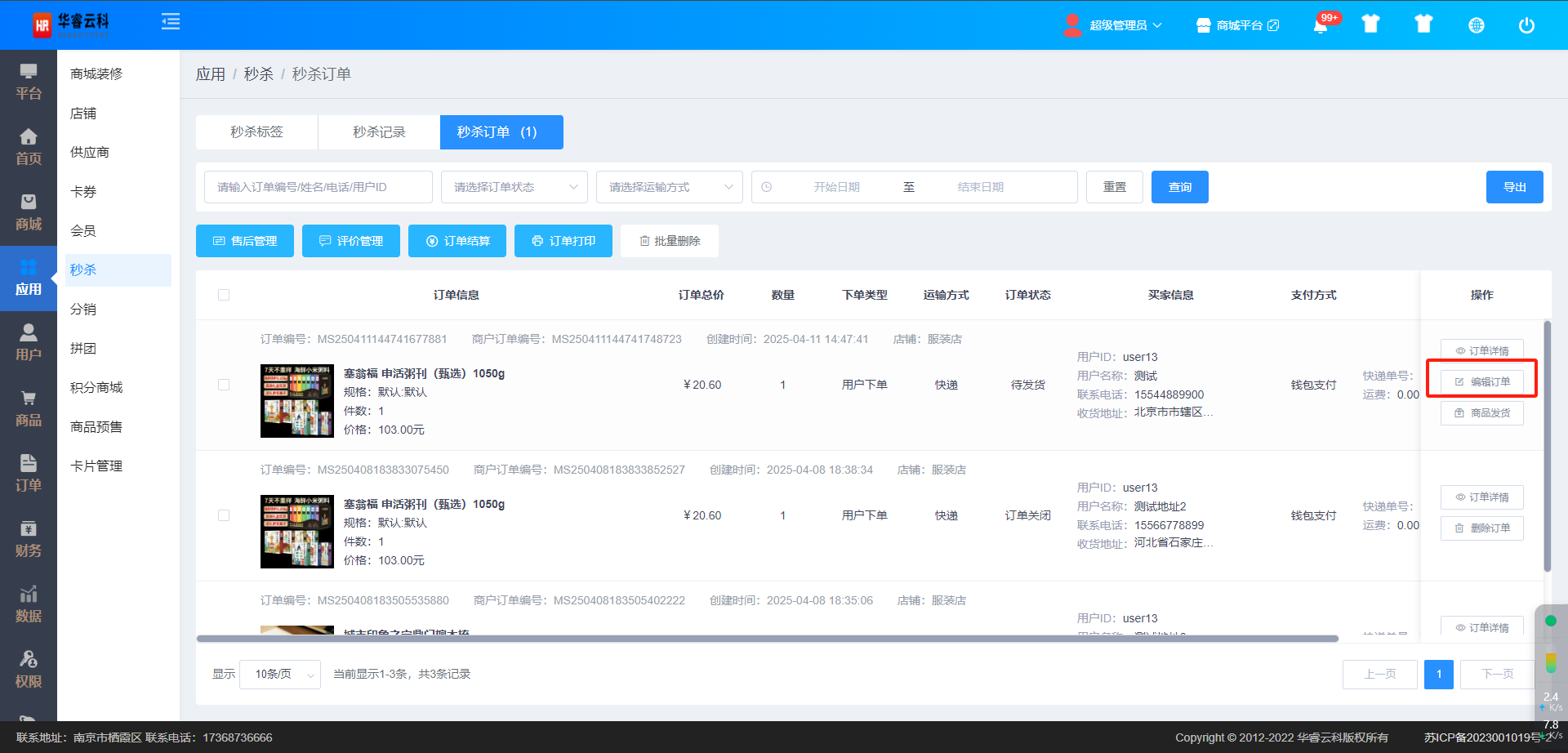
Task: Expand the 请选择订单状态 dropdown
Action: coord(514,187)
